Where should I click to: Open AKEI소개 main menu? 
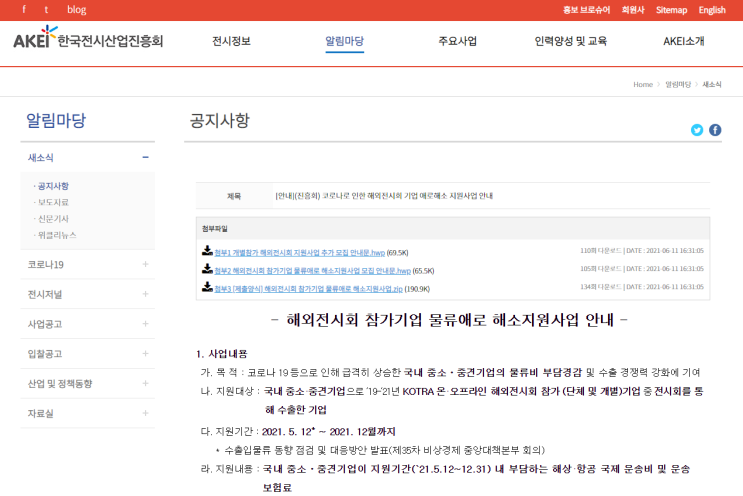(683, 41)
